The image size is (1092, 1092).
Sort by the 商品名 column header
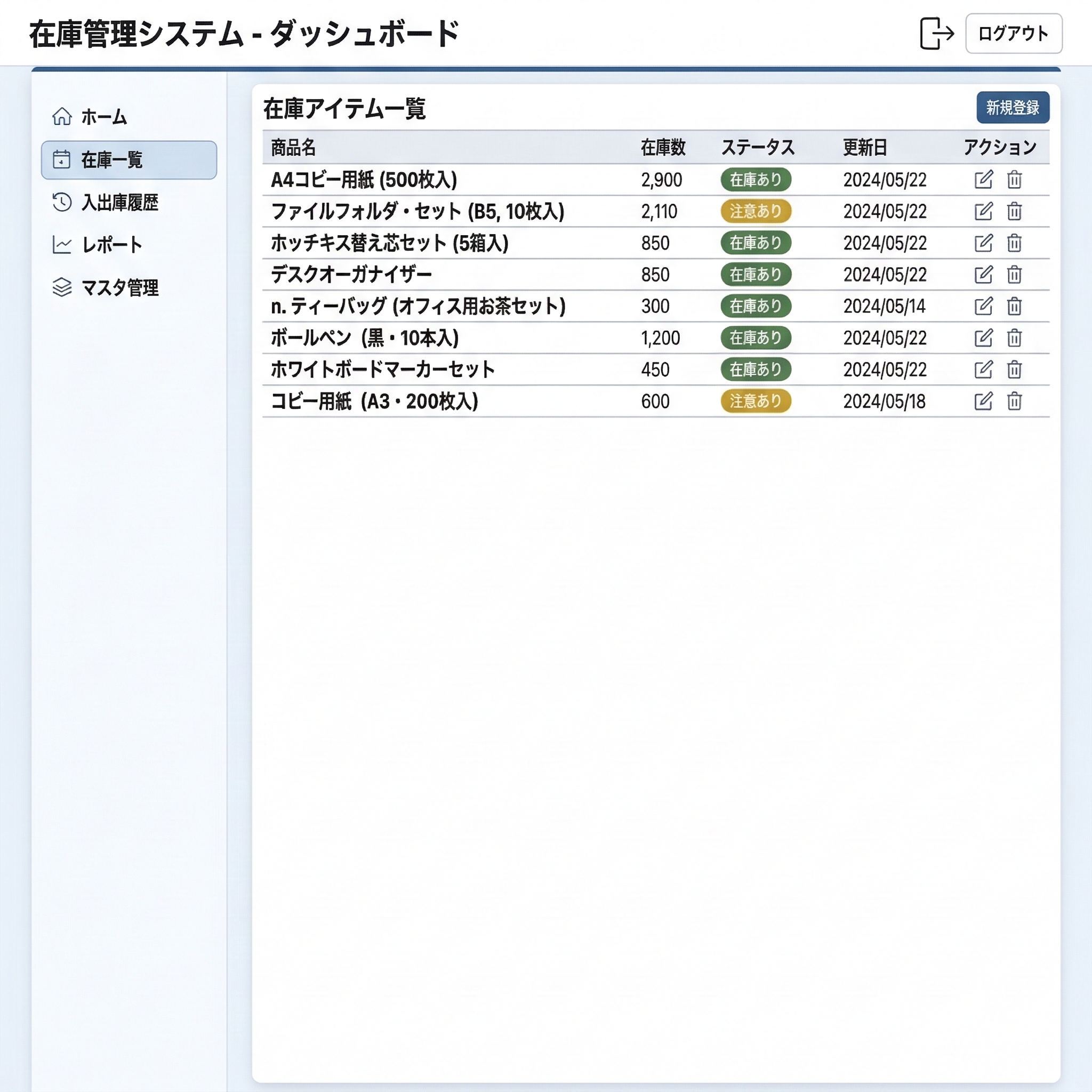tap(293, 148)
